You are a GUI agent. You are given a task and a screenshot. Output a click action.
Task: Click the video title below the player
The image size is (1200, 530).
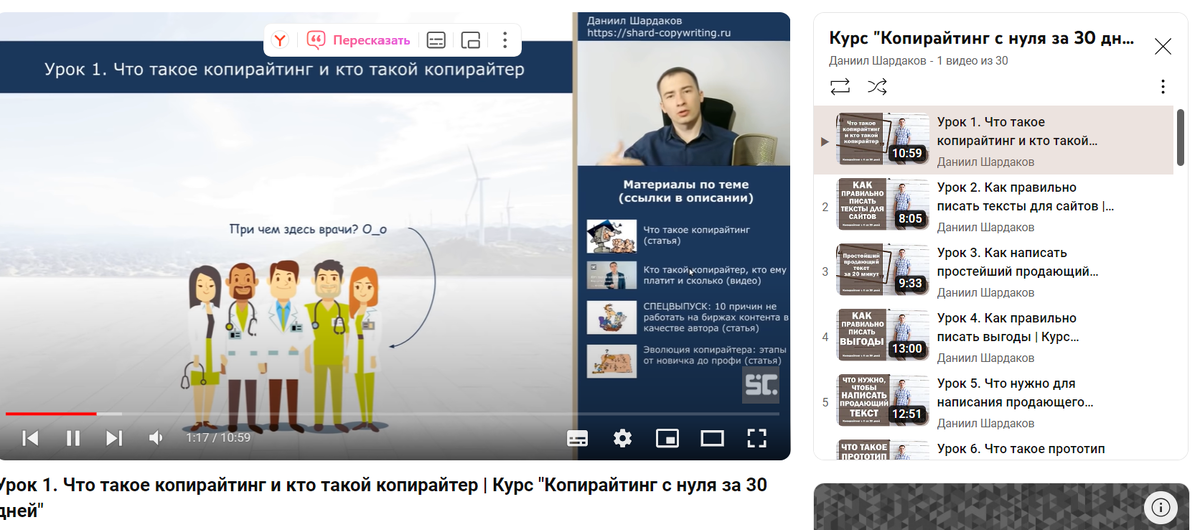(383, 498)
